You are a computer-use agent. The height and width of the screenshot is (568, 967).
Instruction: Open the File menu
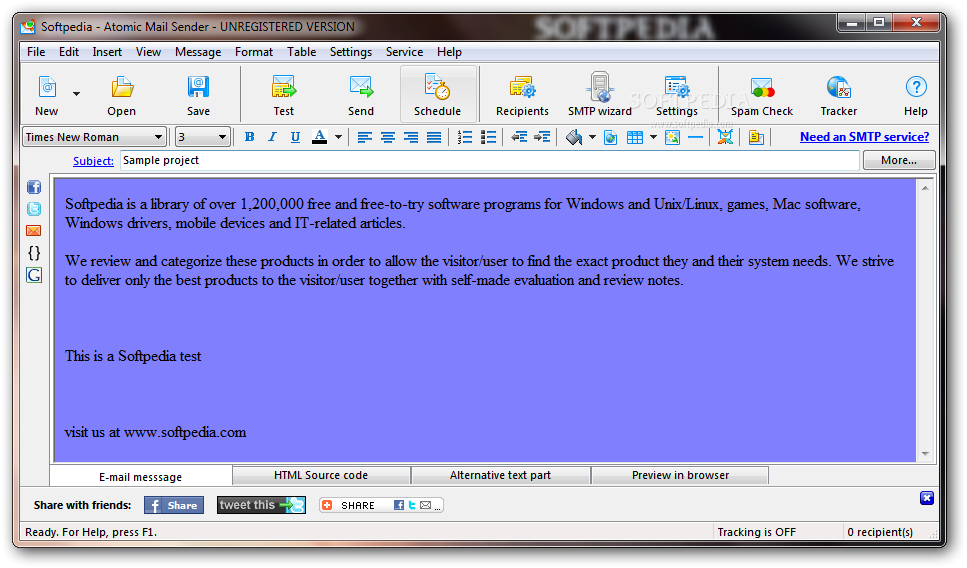click(36, 52)
